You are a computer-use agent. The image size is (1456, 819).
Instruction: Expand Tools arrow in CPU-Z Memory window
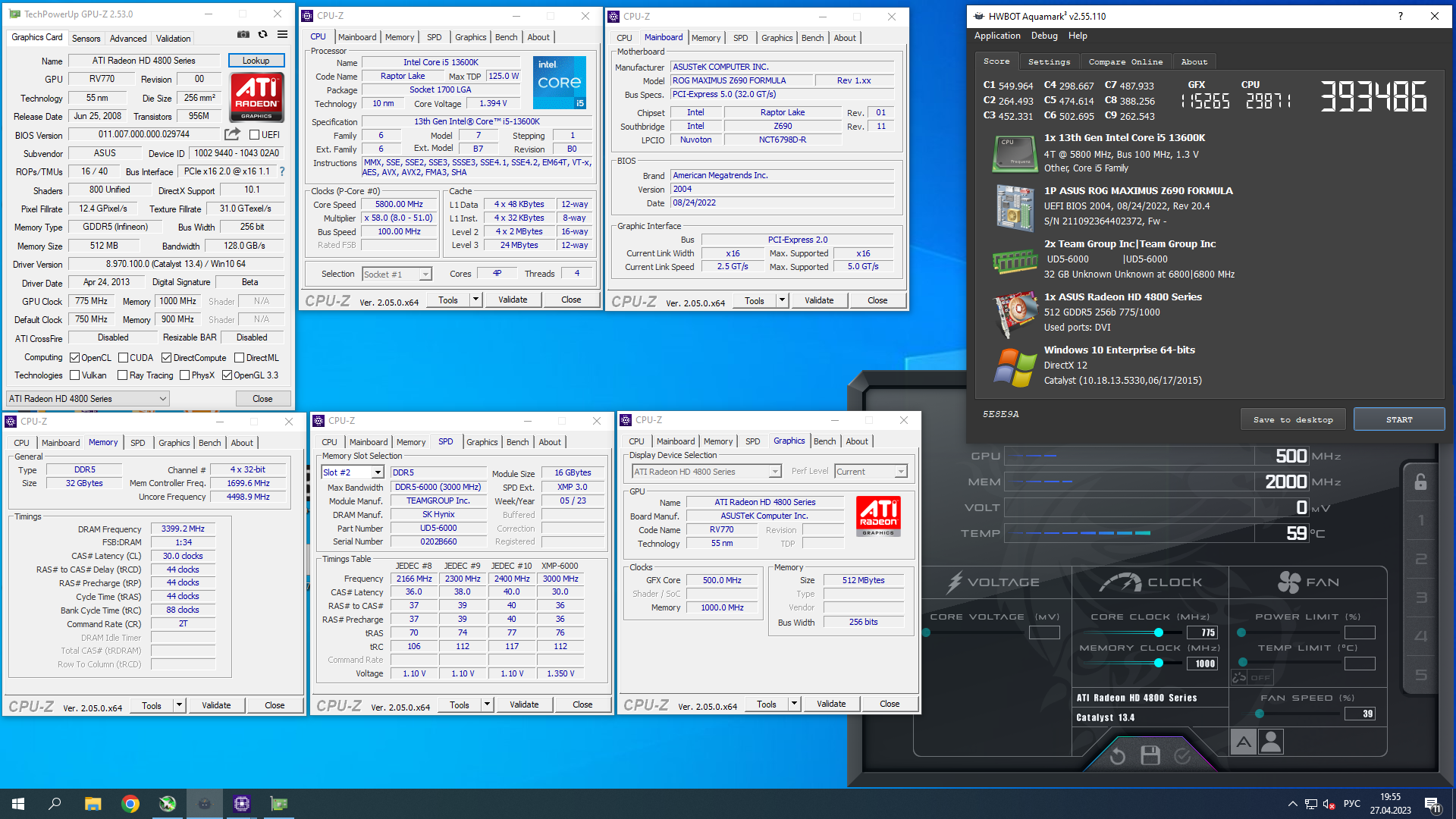(179, 705)
